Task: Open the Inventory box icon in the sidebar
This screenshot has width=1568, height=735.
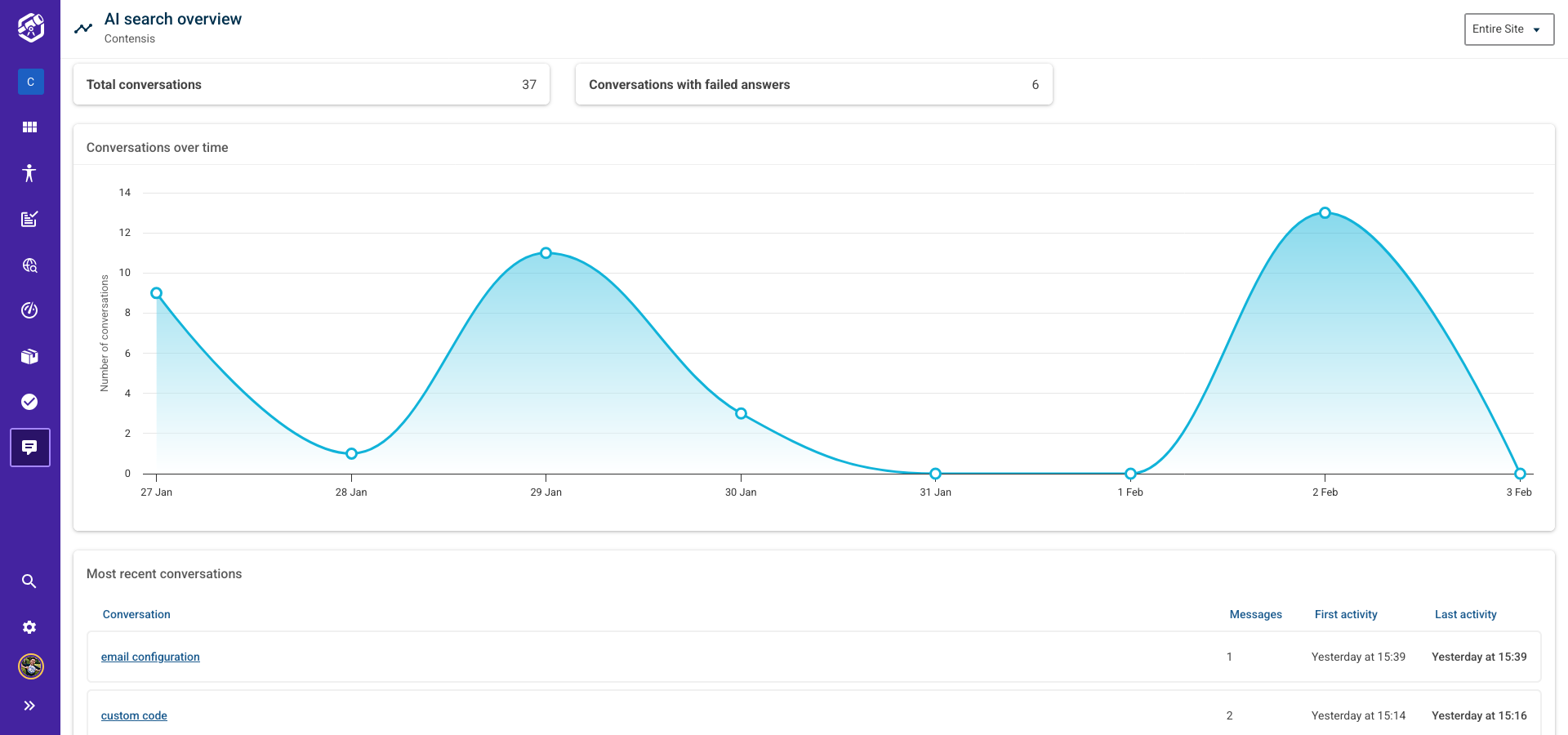Action: (x=30, y=356)
